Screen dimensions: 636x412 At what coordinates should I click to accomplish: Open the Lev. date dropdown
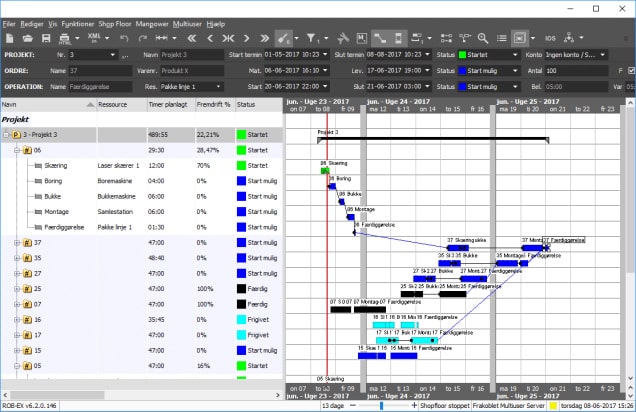[x=428, y=71]
